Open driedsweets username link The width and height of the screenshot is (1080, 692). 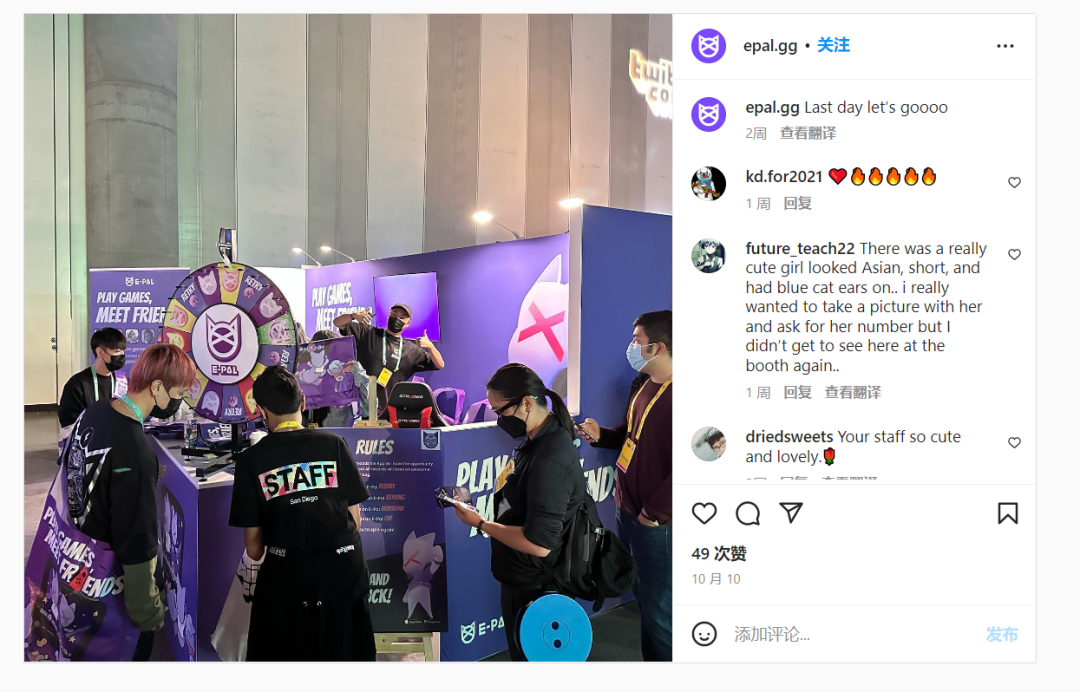[x=789, y=437]
